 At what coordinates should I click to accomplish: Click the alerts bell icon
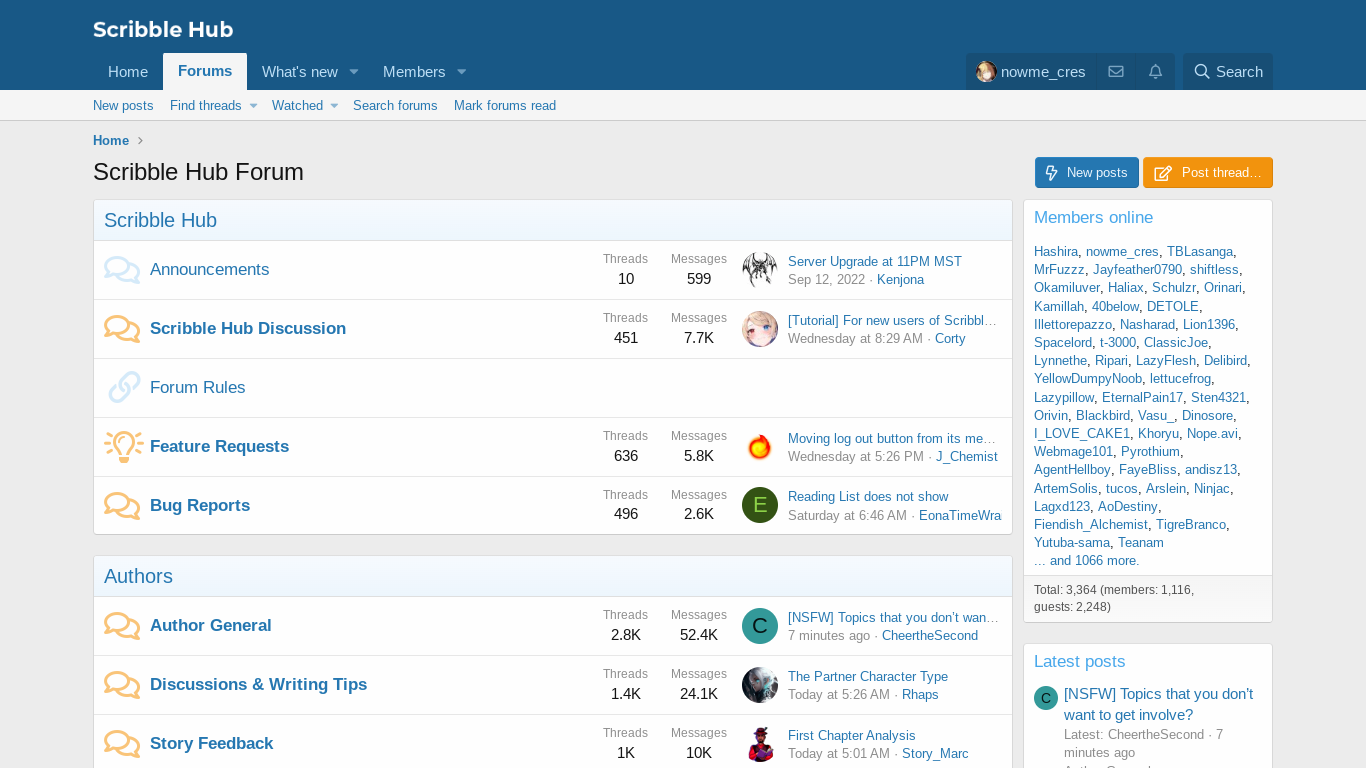1155,72
